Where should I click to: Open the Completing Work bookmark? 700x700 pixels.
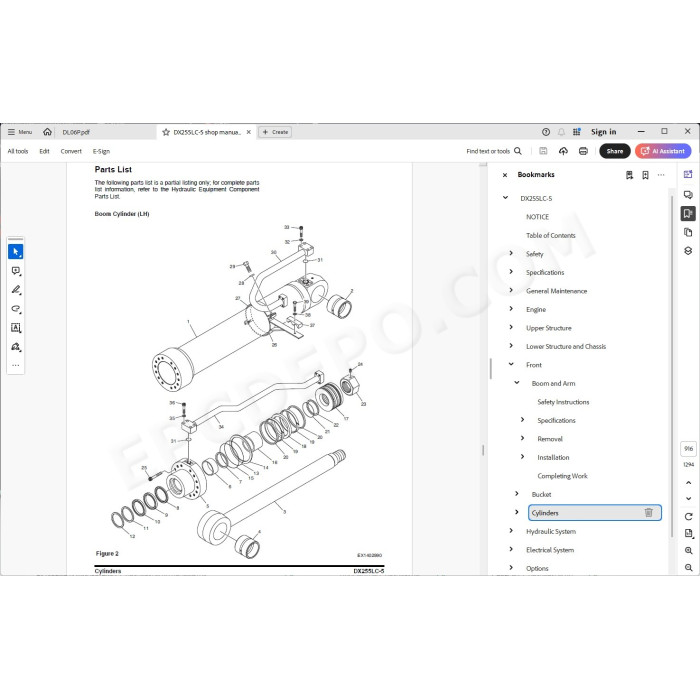point(562,476)
